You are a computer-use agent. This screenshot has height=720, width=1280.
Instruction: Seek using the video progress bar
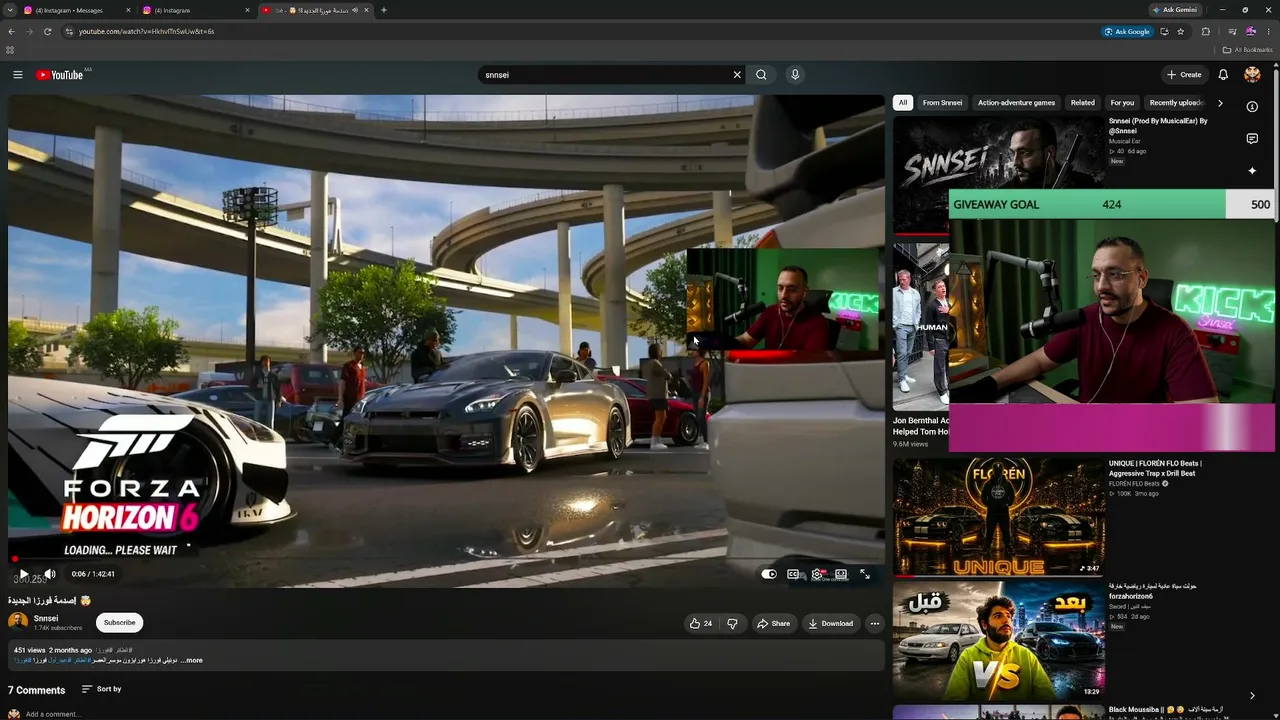(x=446, y=559)
